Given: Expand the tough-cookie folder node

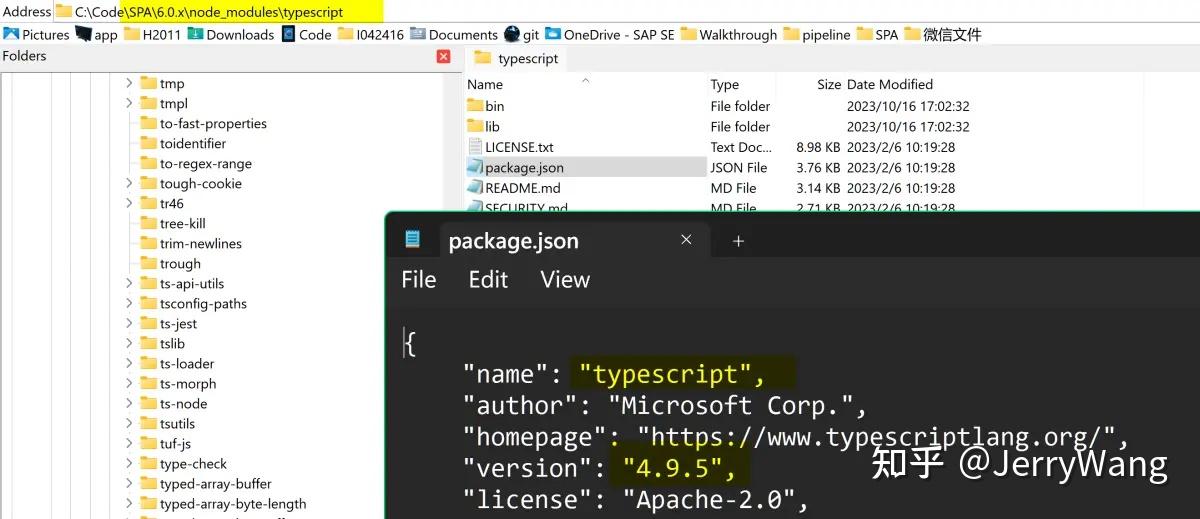Looking at the screenshot, I should [129, 184].
